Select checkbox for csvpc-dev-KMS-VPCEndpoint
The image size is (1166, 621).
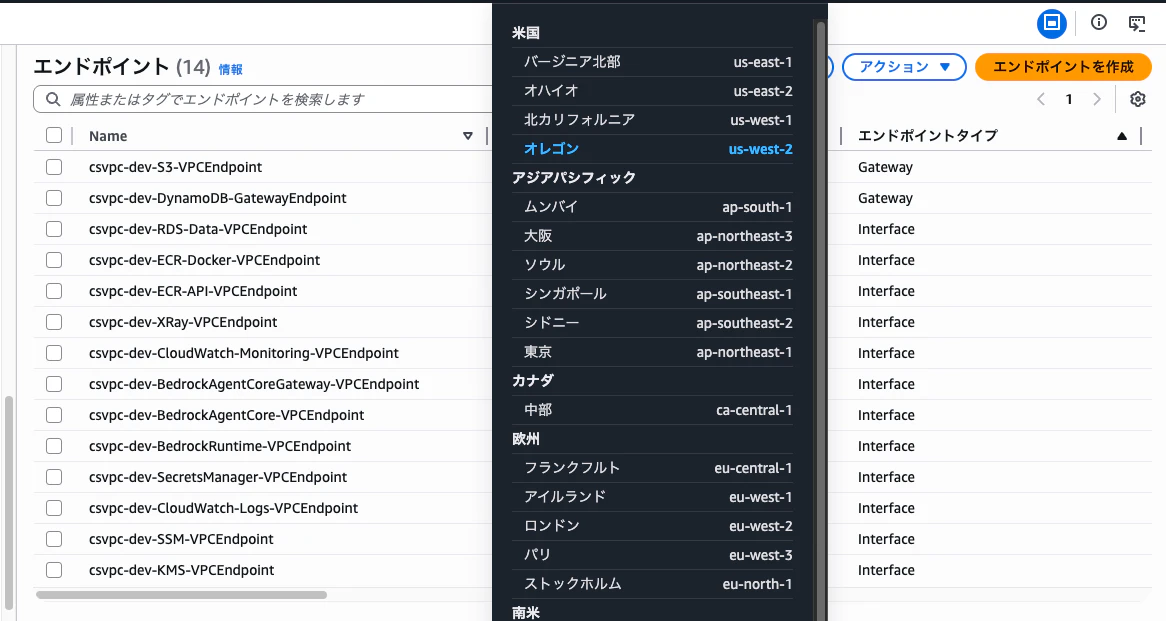(54, 570)
